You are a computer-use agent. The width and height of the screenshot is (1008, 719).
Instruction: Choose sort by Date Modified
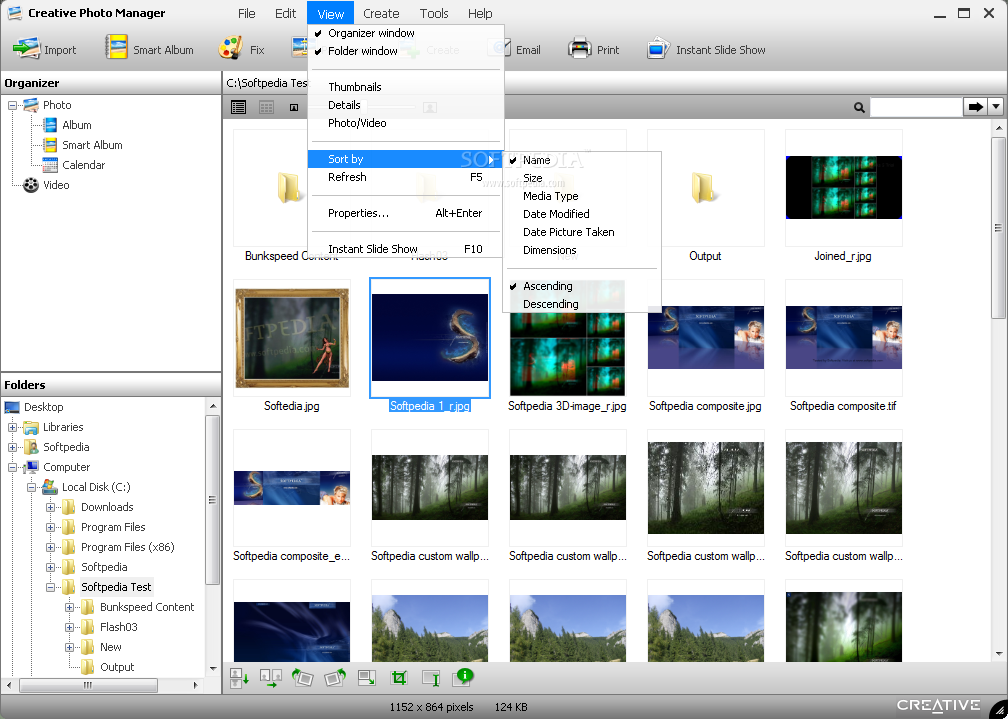point(556,214)
